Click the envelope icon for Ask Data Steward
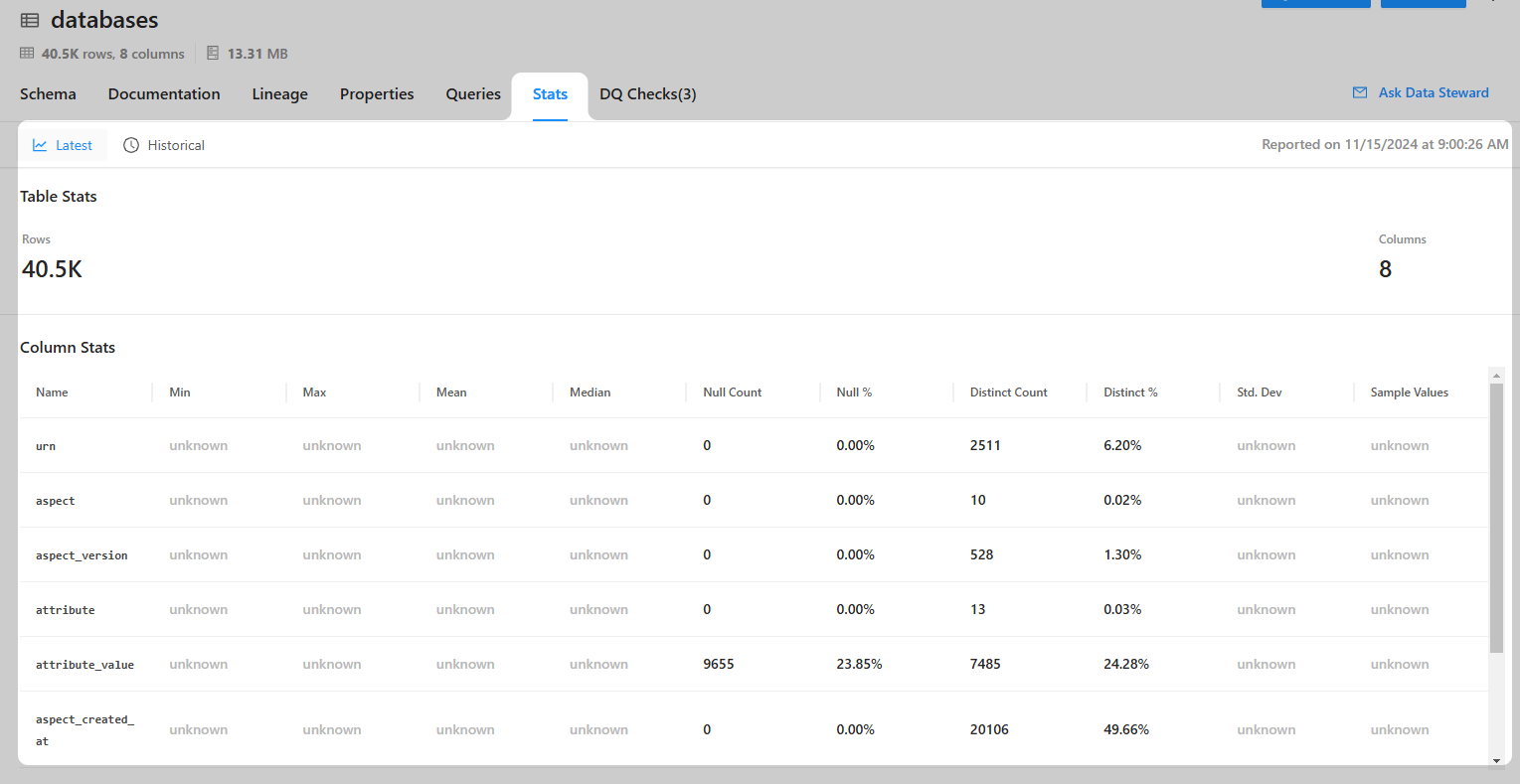The height and width of the screenshot is (784, 1520). point(1360,92)
